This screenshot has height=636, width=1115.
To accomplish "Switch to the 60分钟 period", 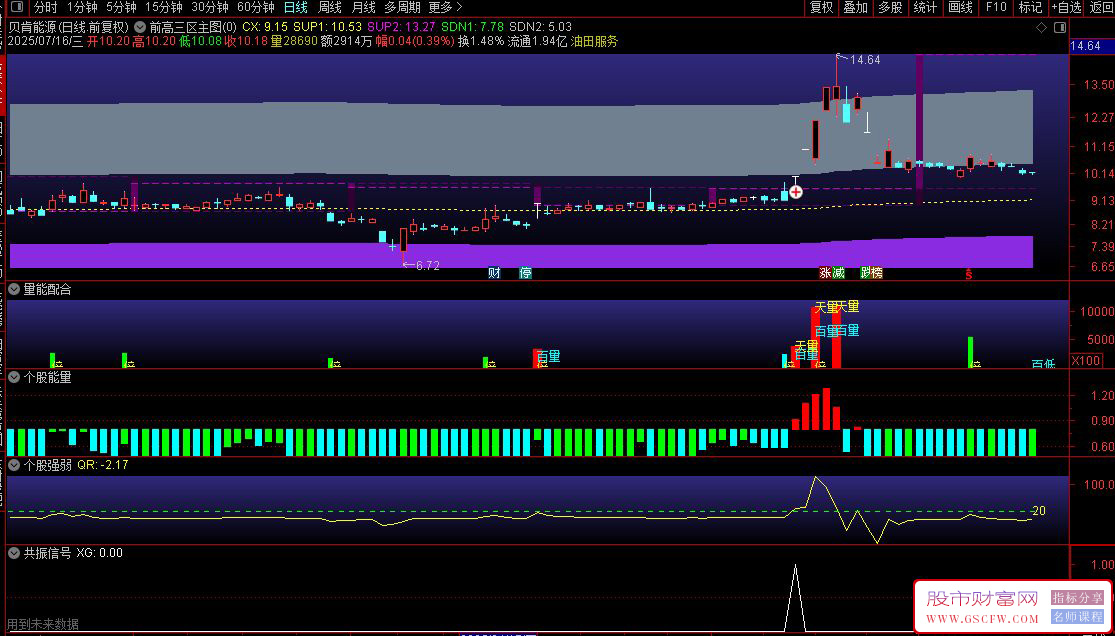I will pos(256,8).
